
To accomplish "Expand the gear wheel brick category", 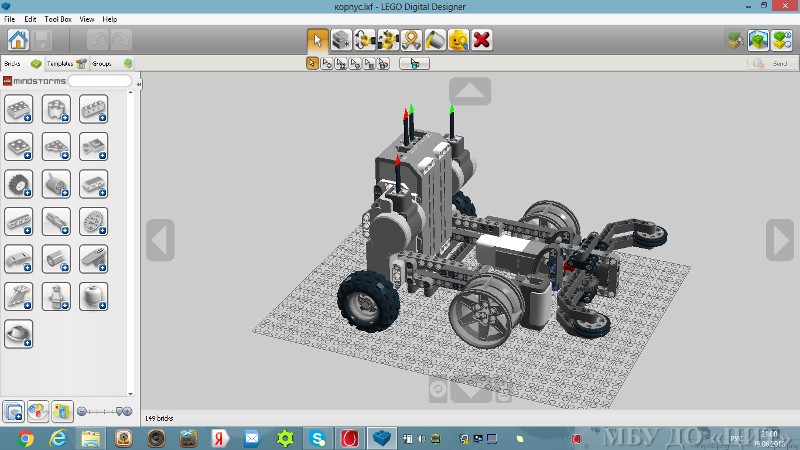I will (19, 184).
